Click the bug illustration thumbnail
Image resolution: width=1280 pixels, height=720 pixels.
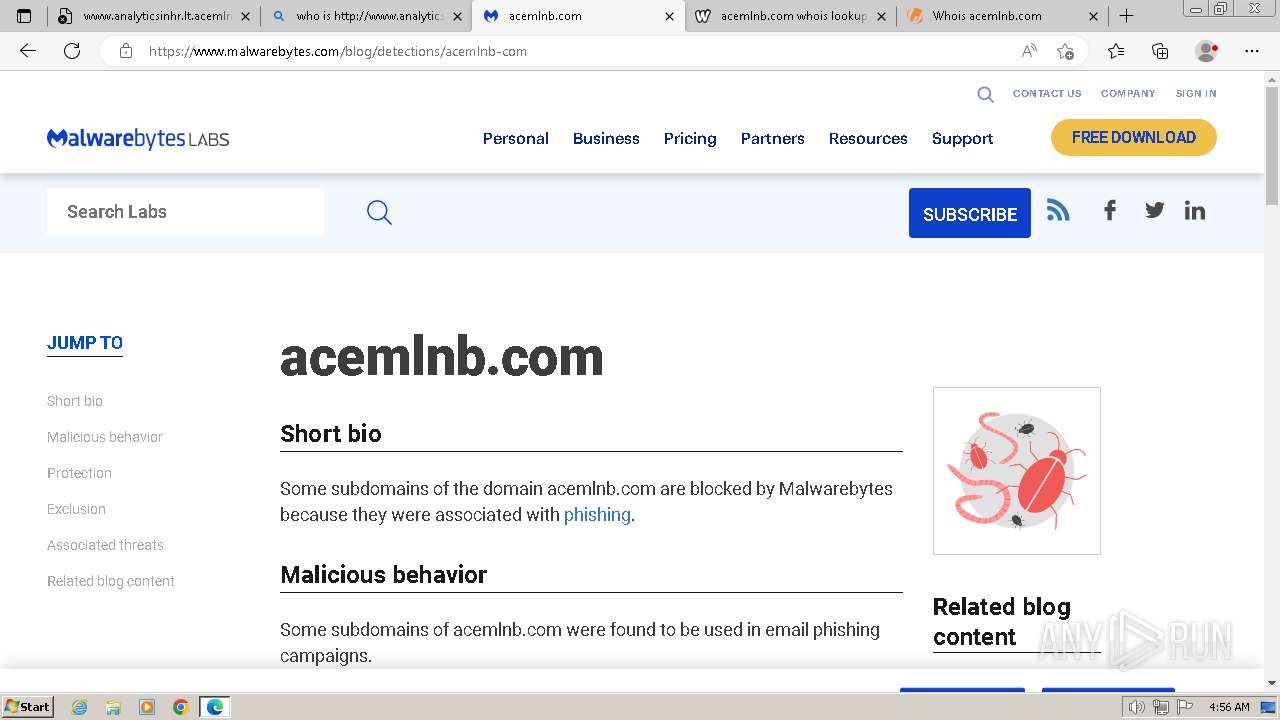(1017, 471)
